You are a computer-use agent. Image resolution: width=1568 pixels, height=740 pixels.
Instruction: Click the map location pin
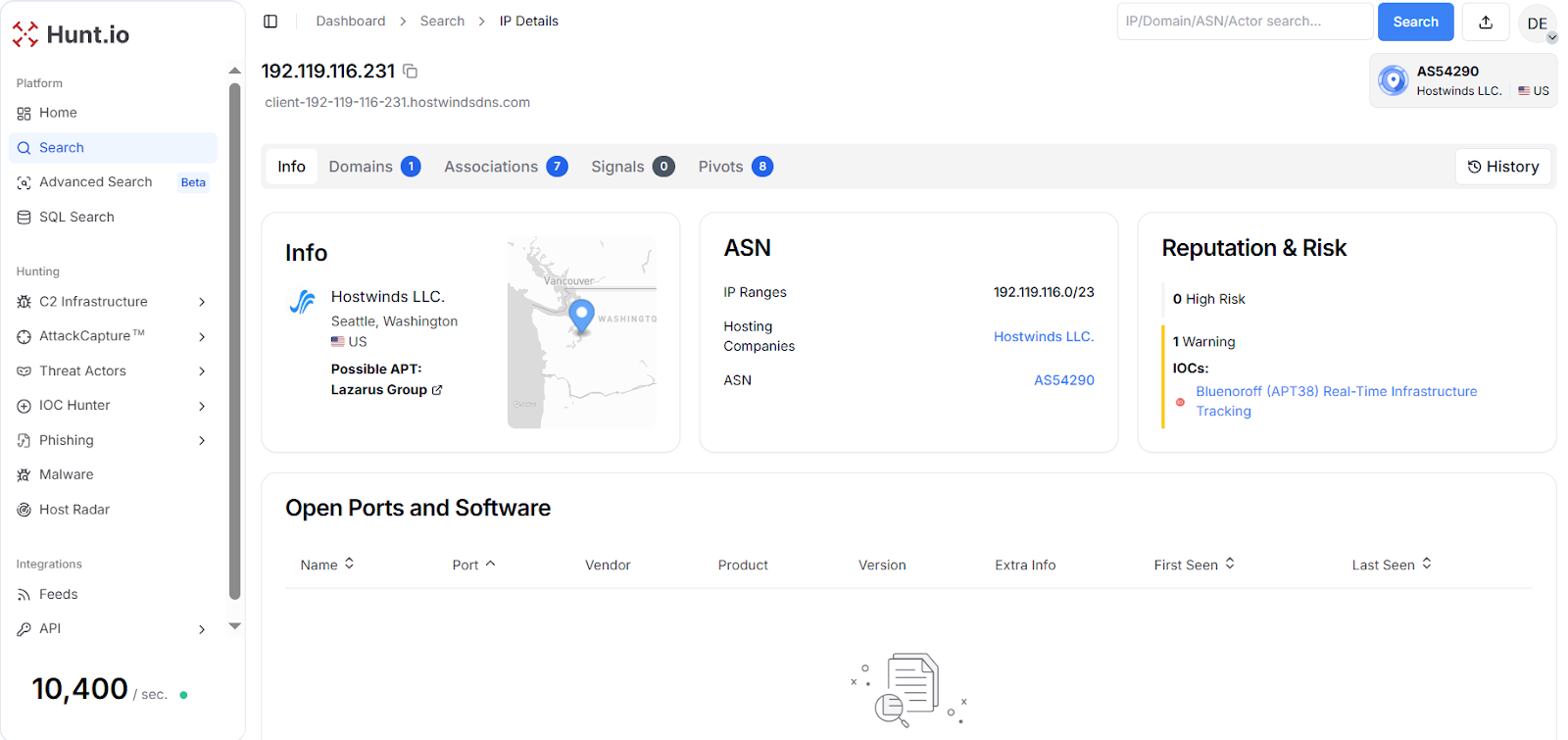pos(581,315)
